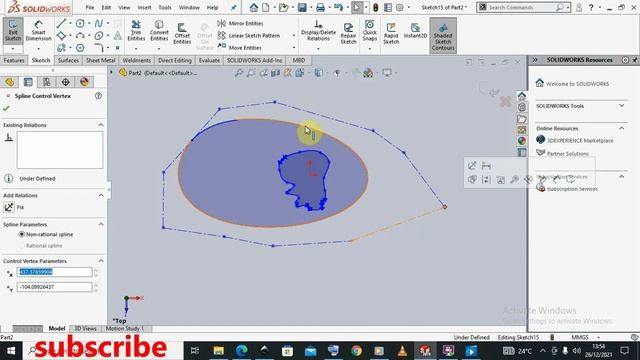Screen dimensions: 640x360
Task: Switch to the Evaluate tab
Action: point(209,60)
